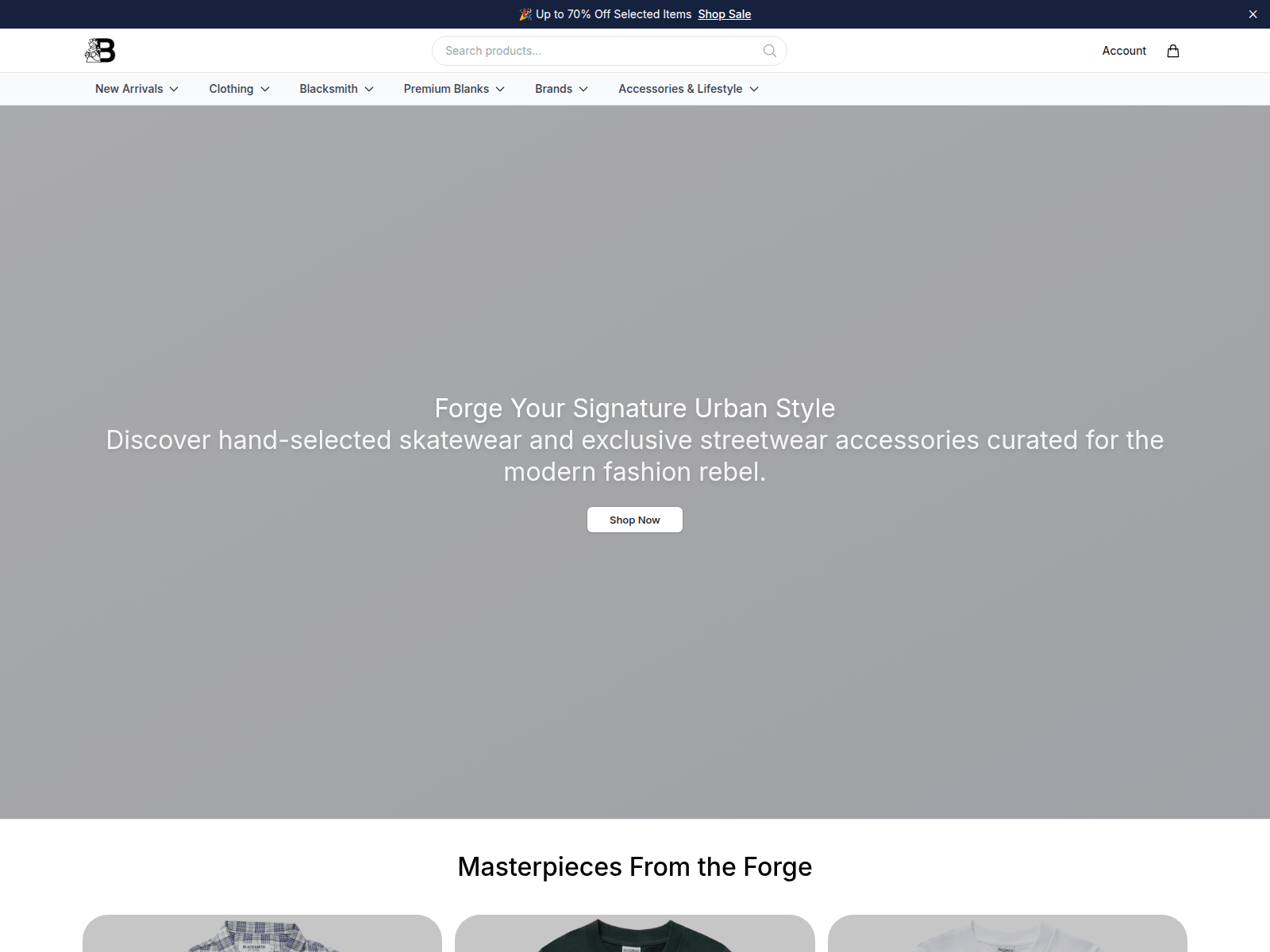1270x952 pixels.
Task: Open the Account page
Action: [1124, 51]
